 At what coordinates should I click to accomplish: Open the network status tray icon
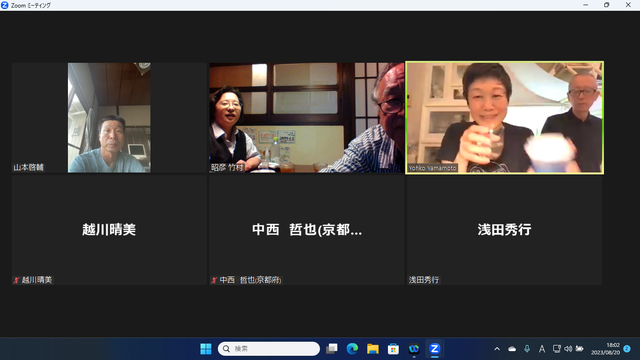point(556,349)
